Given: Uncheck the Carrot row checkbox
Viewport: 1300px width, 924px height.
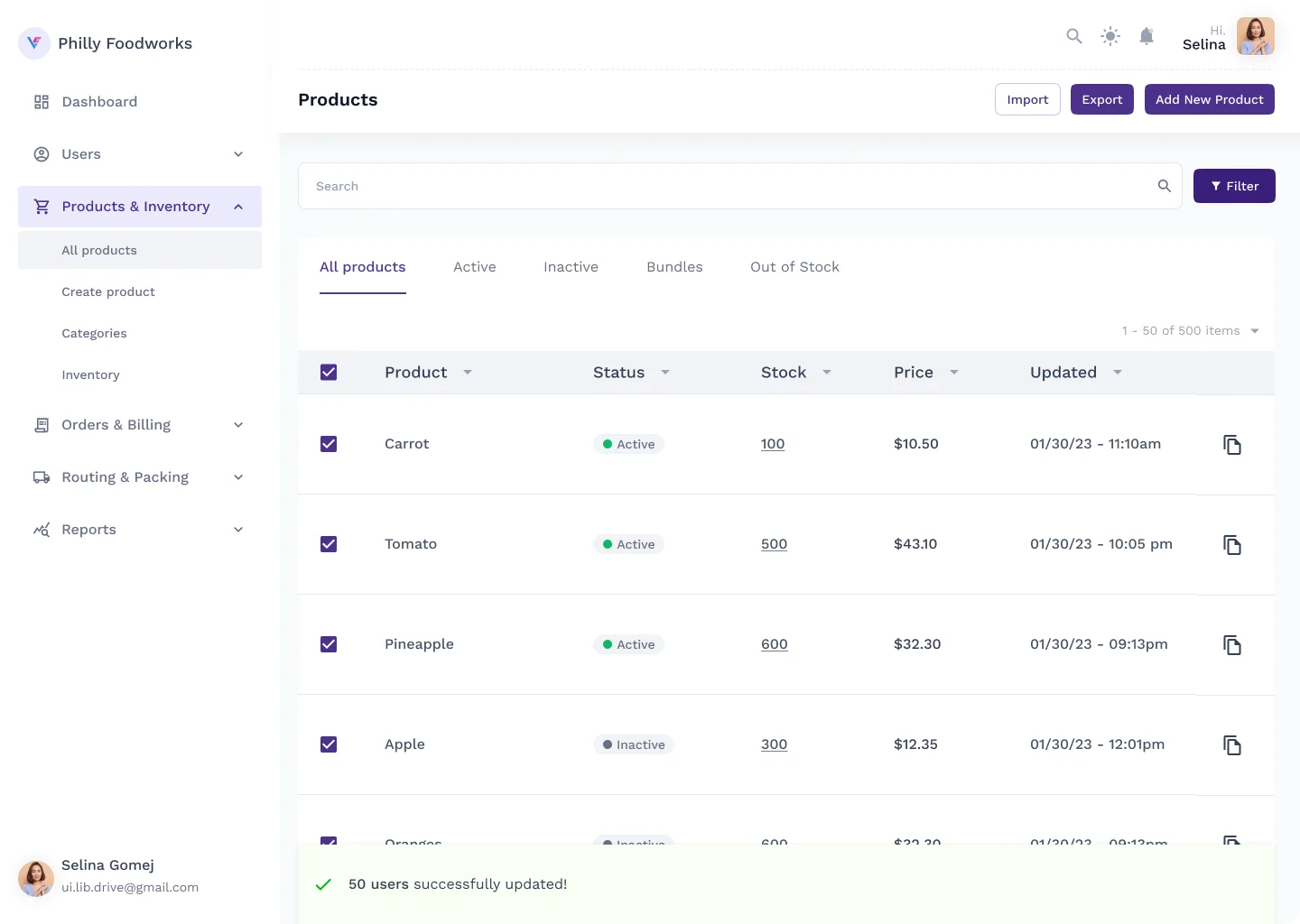Looking at the screenshot, I should click(x=329, y=444).
